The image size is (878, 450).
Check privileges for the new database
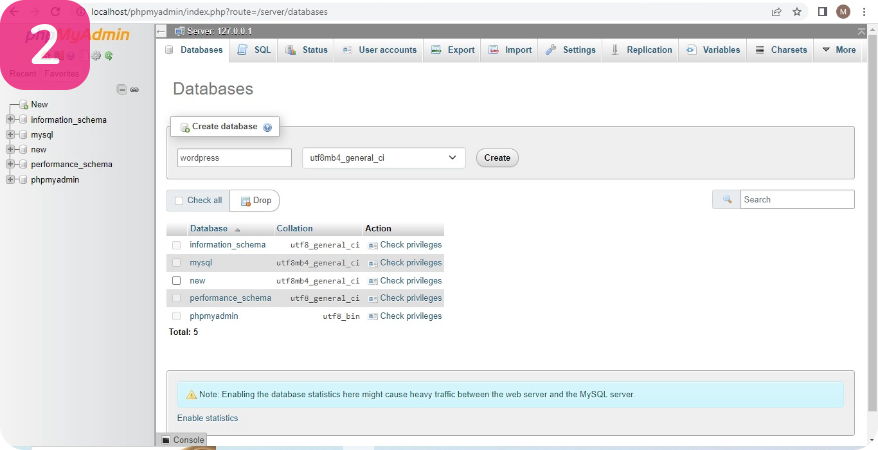click(x=405, y=280)
